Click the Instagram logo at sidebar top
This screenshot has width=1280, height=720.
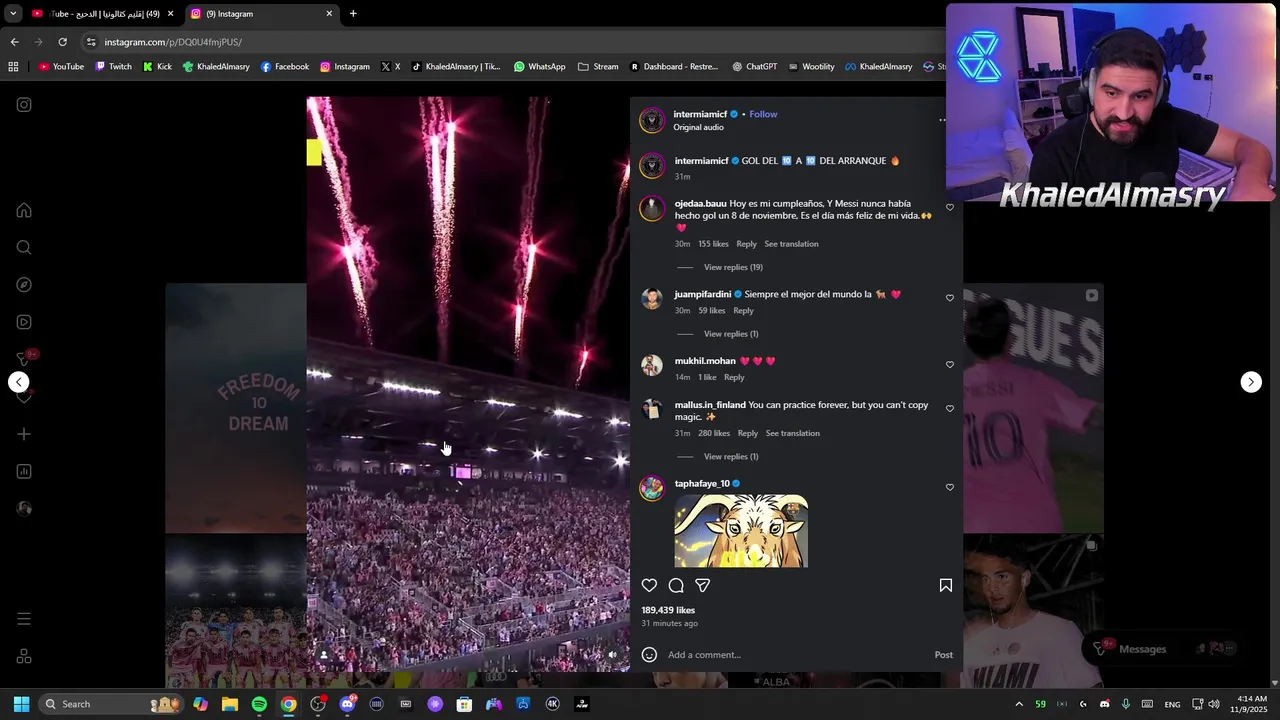(x=24, y=105)
